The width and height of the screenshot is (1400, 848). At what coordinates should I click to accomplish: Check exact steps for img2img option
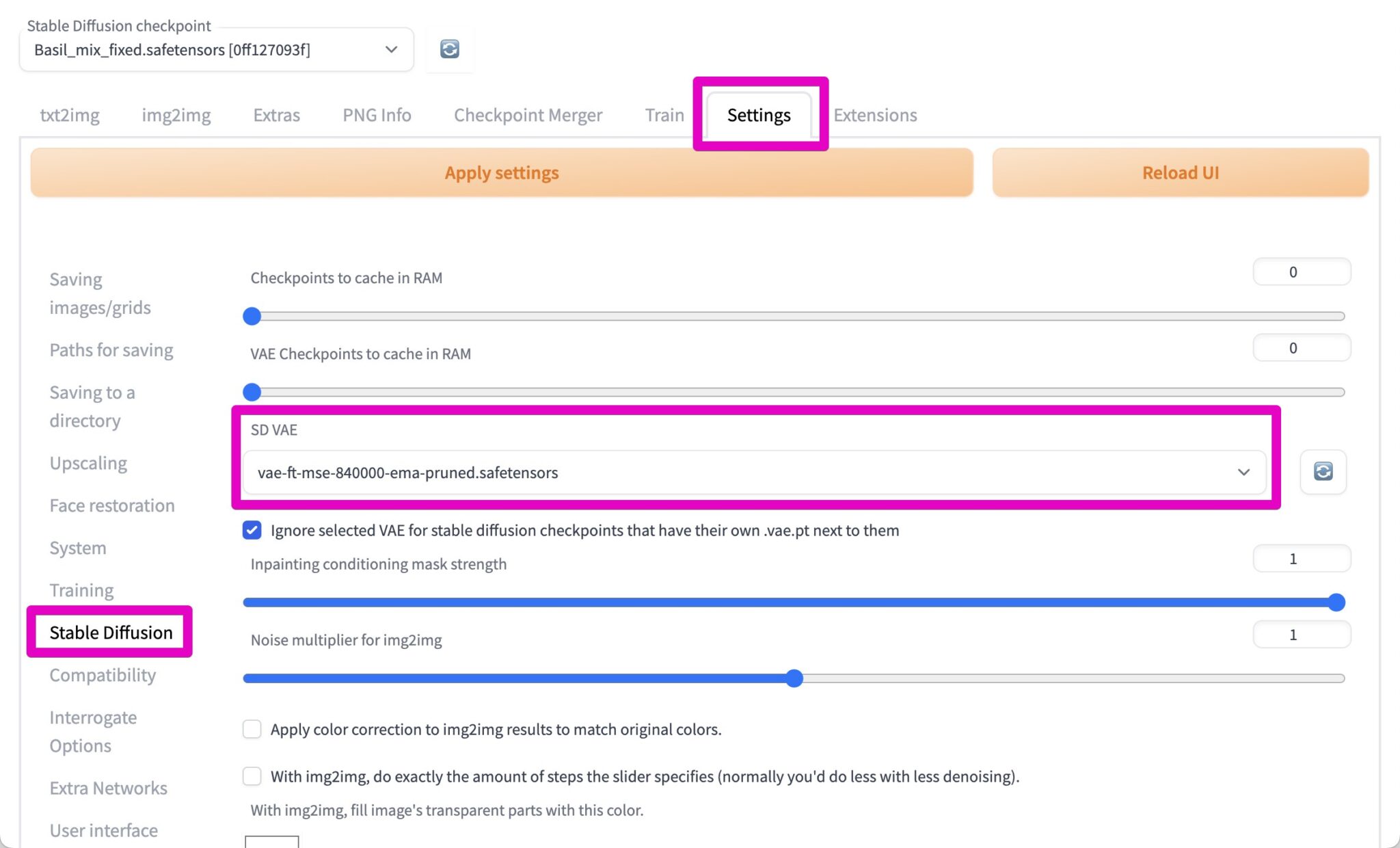click(x=252, y=776)
